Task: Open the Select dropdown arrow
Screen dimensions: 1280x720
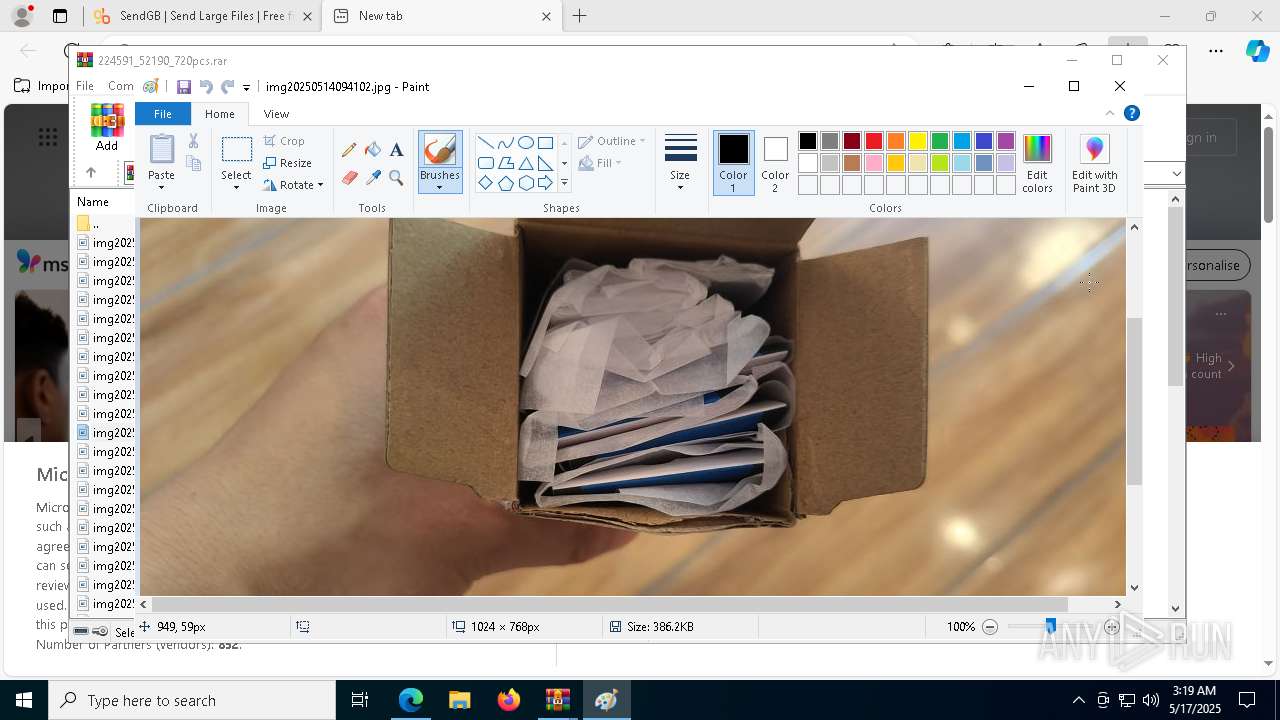Action: 236,188
